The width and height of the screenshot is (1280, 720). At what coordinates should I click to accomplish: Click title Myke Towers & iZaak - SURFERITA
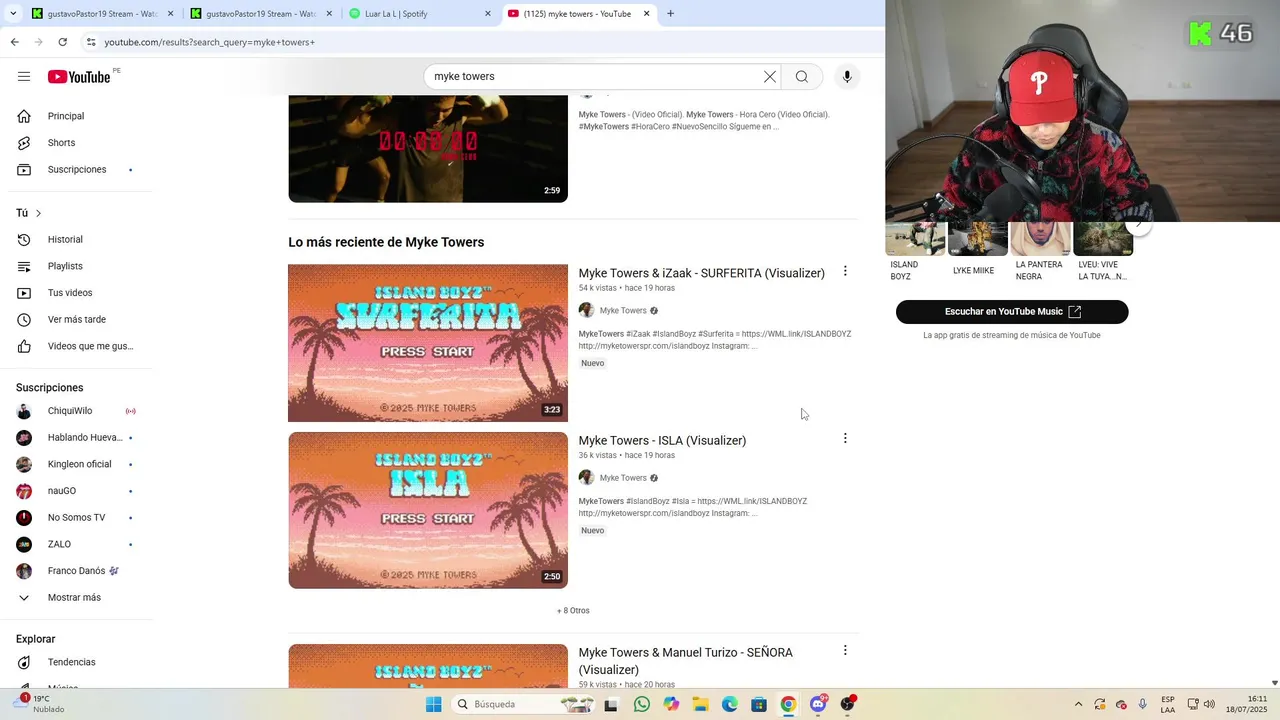[702, 273]
